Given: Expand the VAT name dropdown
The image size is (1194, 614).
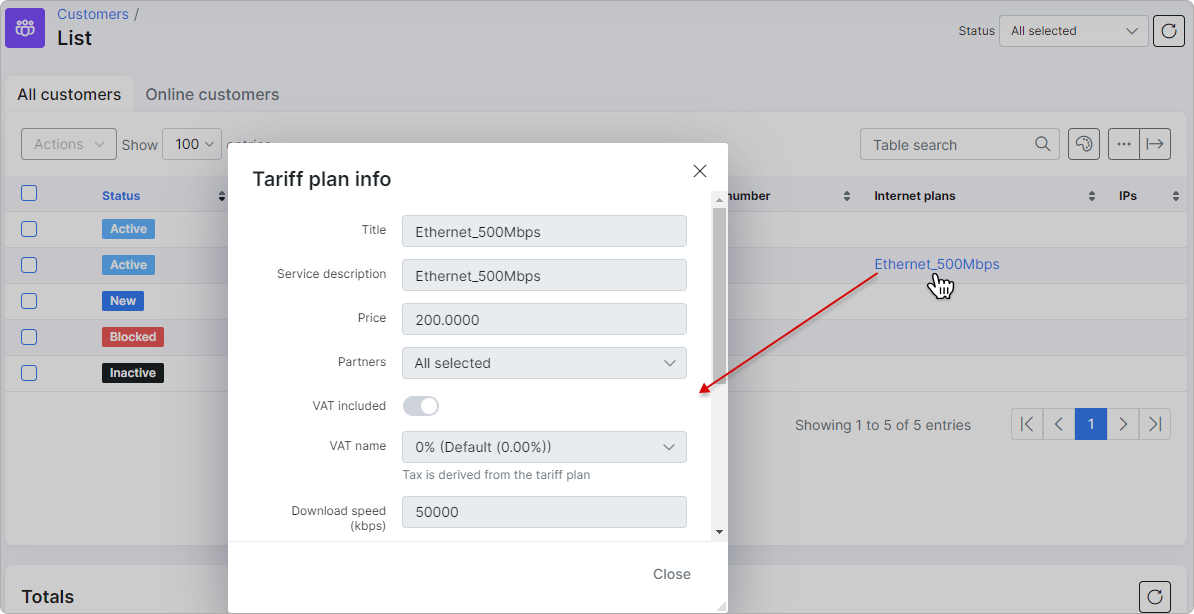Looking at the screenshot, I should click(544, 447).
